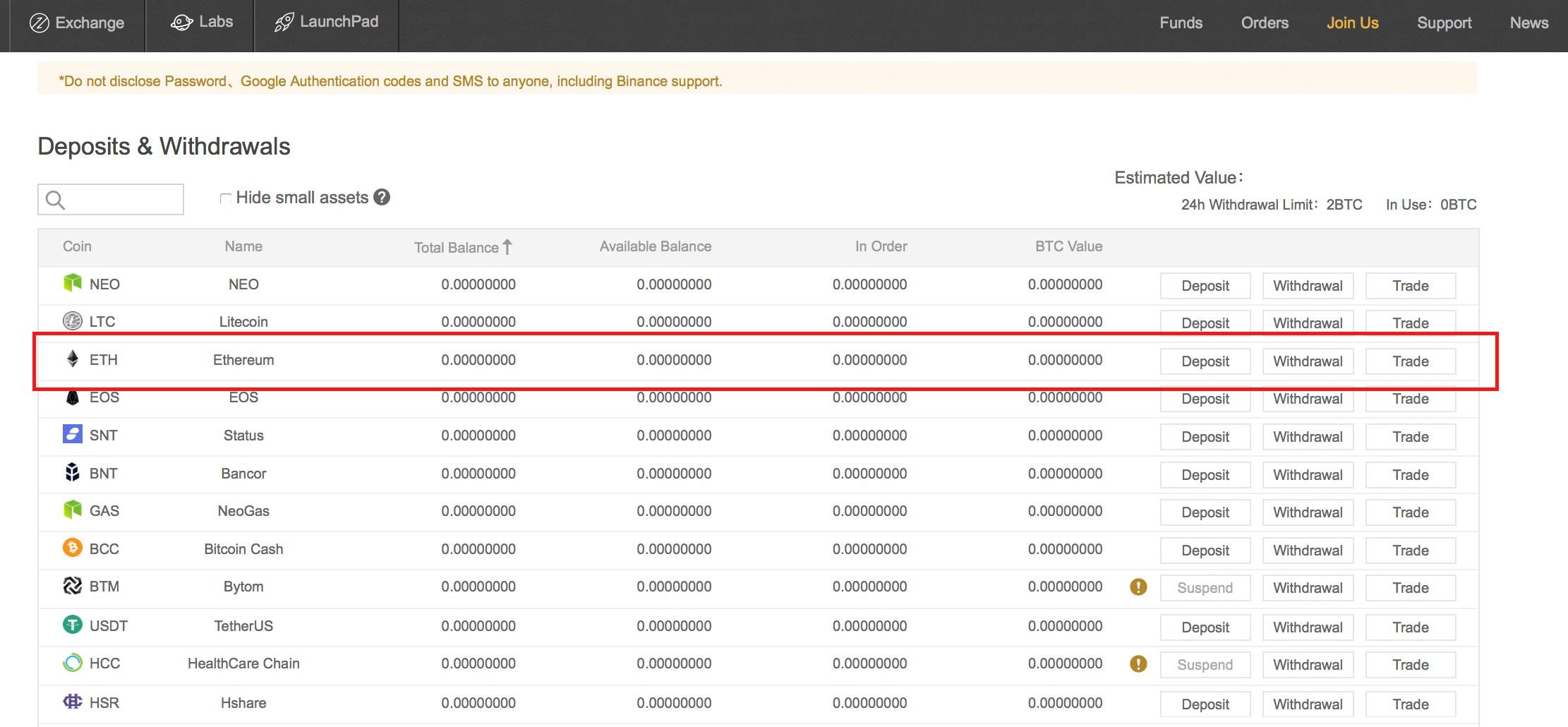The image size is (1568, 727).
Task: Open the News page
Action: coord(1528,23)
